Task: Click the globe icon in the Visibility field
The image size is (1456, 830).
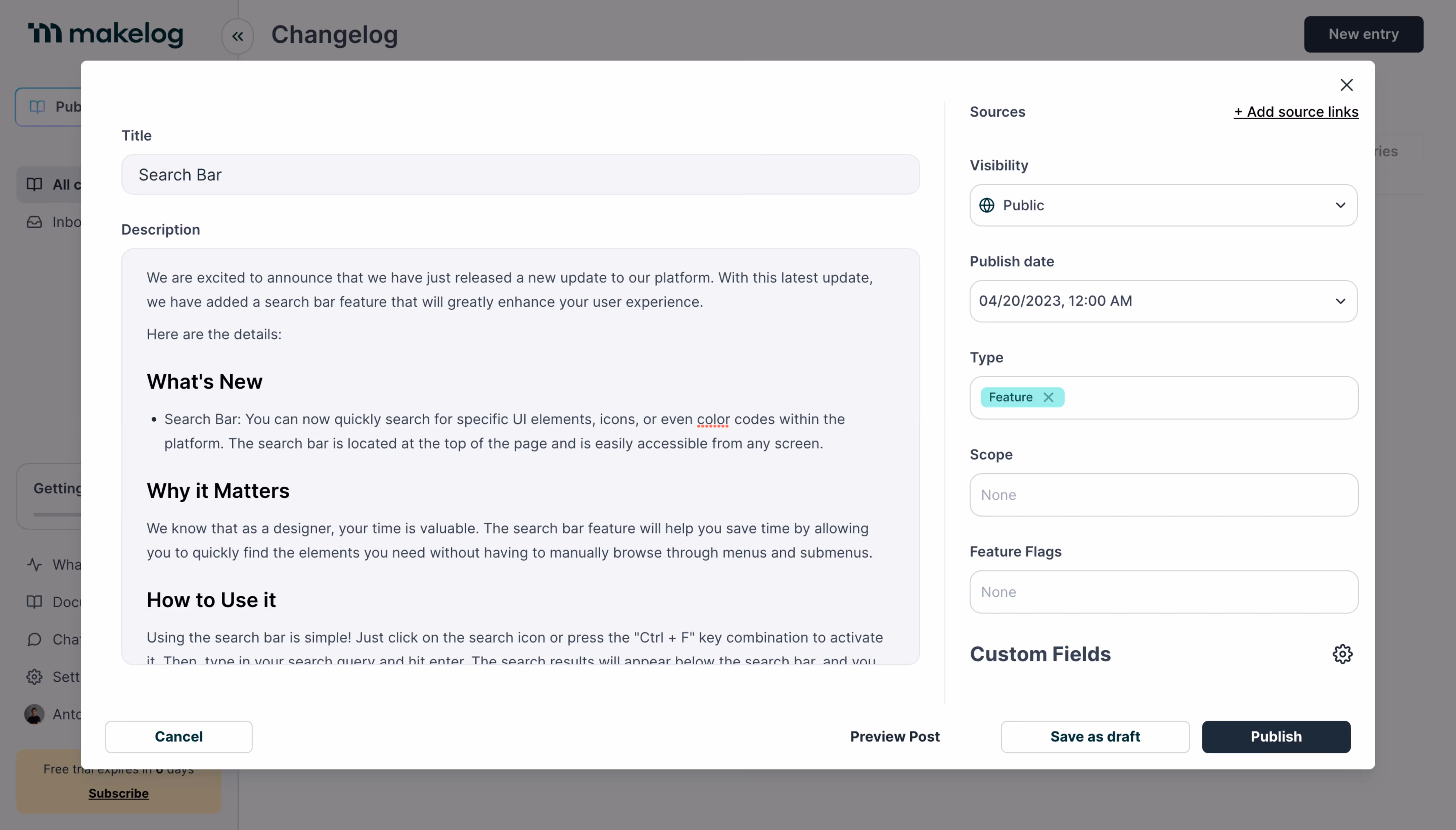Action: (987, 205)
